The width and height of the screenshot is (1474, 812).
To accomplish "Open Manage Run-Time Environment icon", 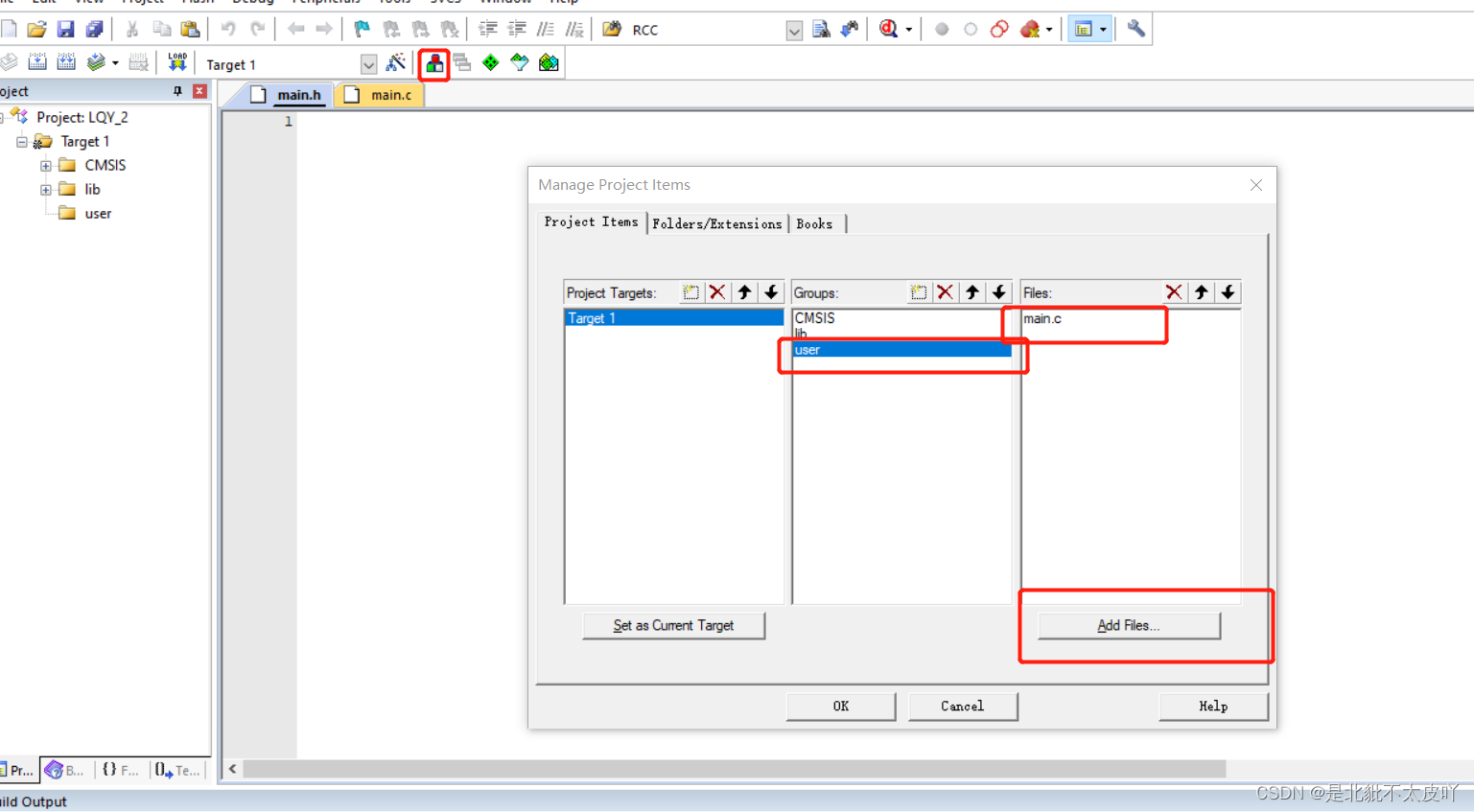I will (x=491, y=63).
